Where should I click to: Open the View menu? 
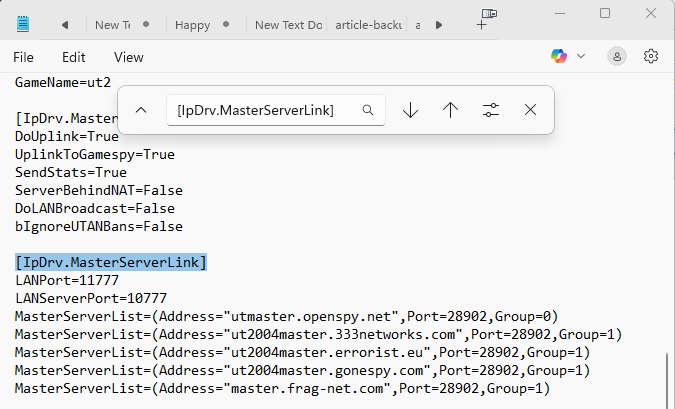129,57
